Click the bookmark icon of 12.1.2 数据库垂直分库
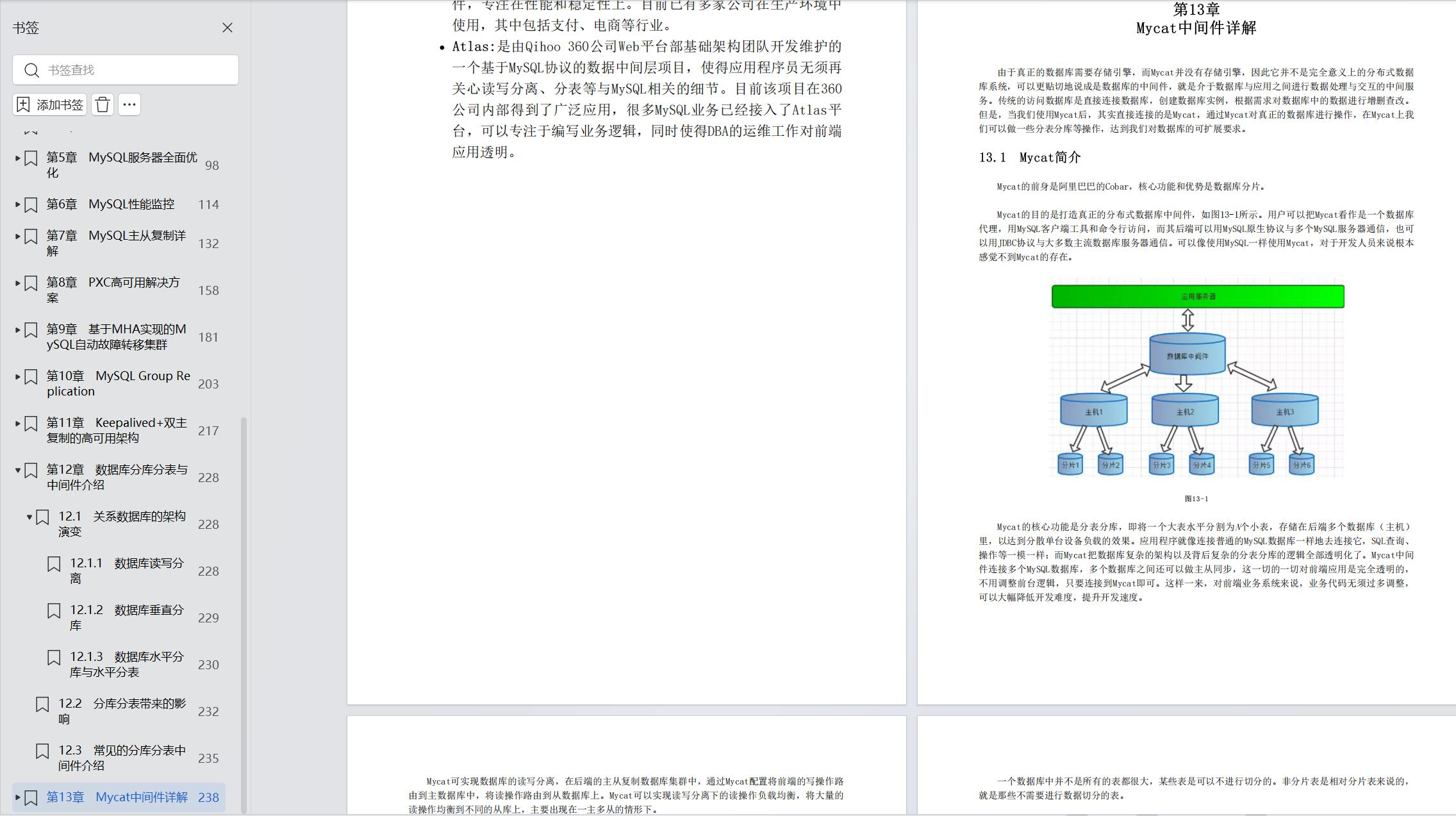Viewport: 1456px width, 816px height. click(x=54, y=611)
